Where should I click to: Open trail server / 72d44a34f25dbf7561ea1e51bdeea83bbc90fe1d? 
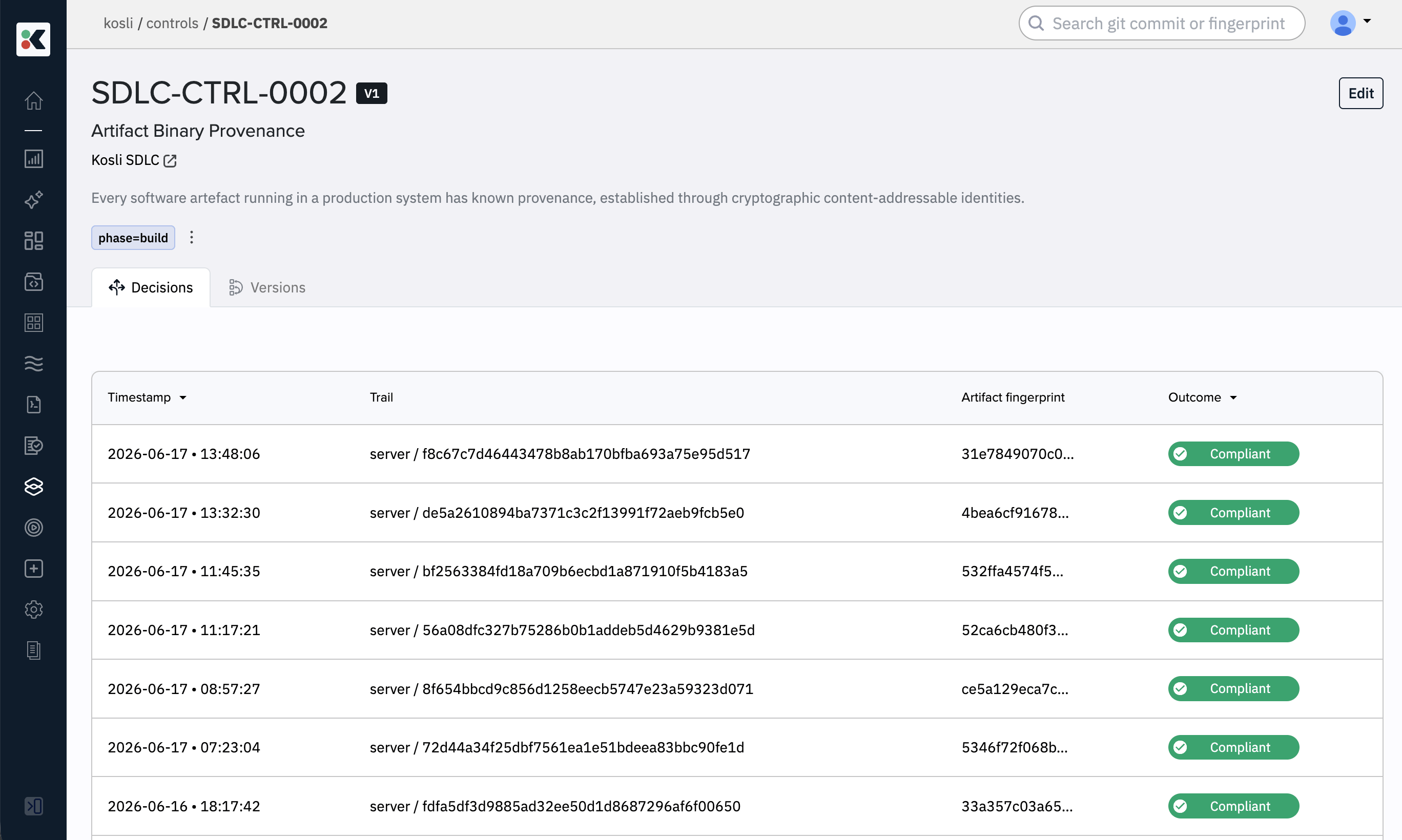point(556,747)
